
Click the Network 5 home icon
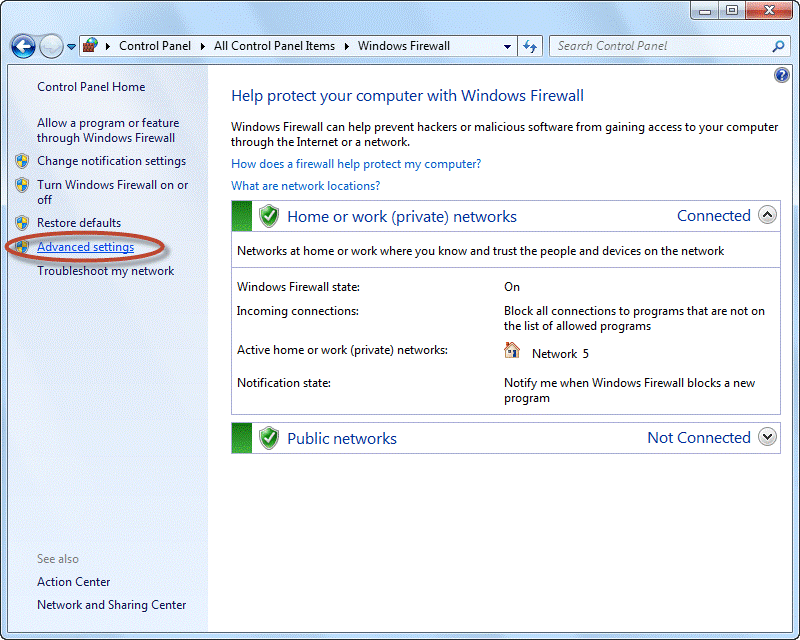click(x=512, y=351)
